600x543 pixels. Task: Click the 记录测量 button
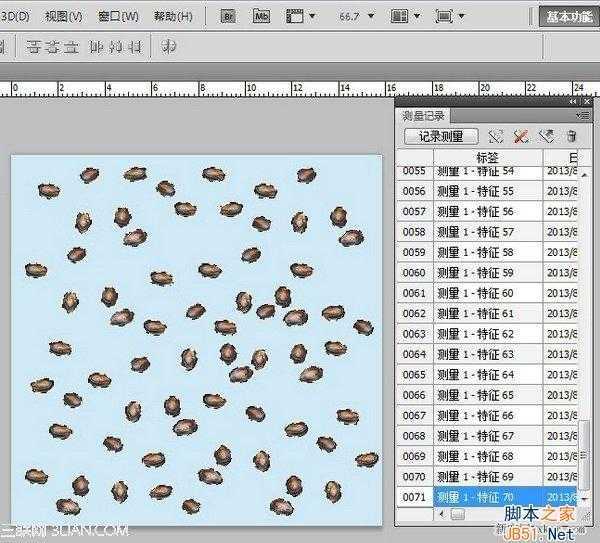tap(441, 136)
